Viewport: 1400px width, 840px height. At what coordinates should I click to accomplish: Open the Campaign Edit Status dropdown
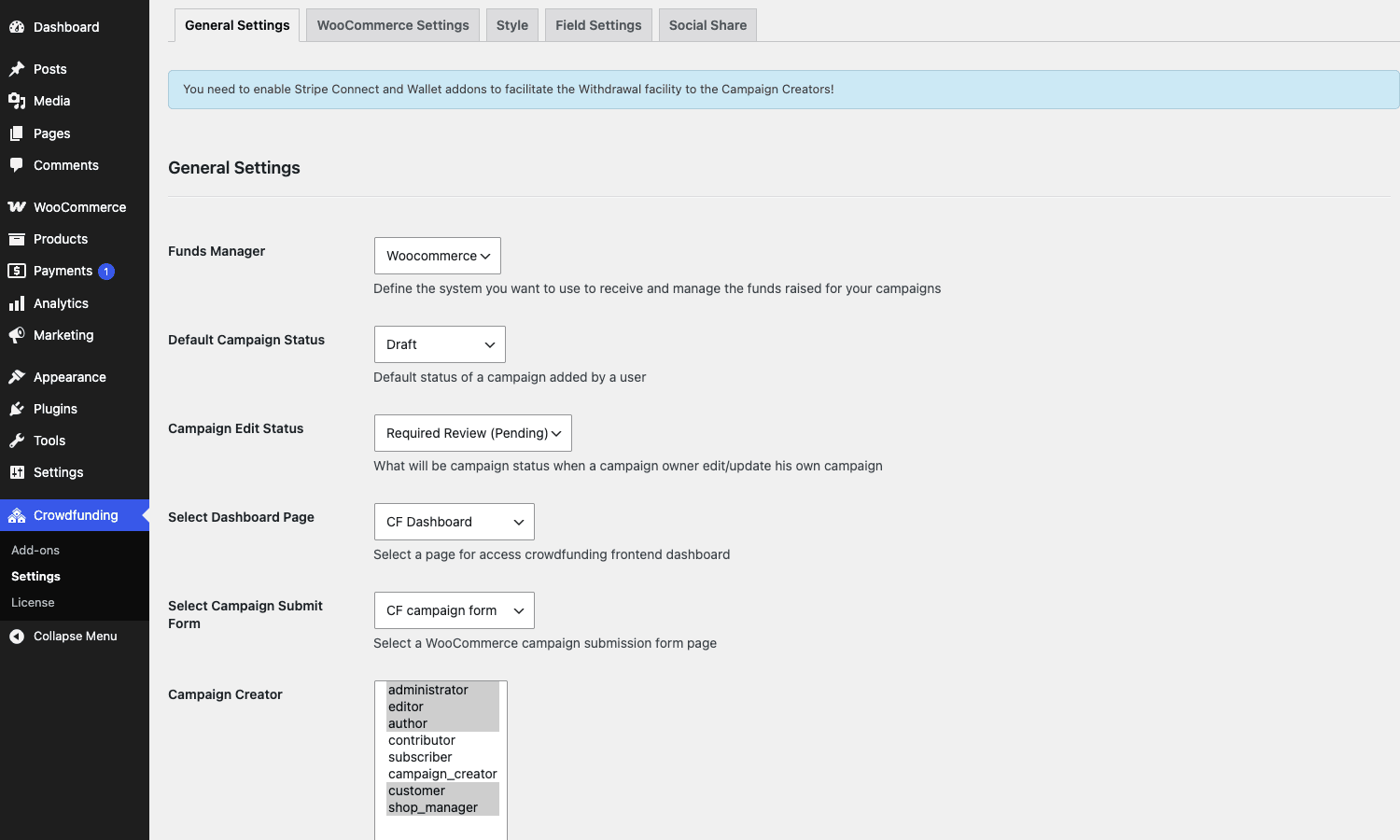[x=473, y=433]
